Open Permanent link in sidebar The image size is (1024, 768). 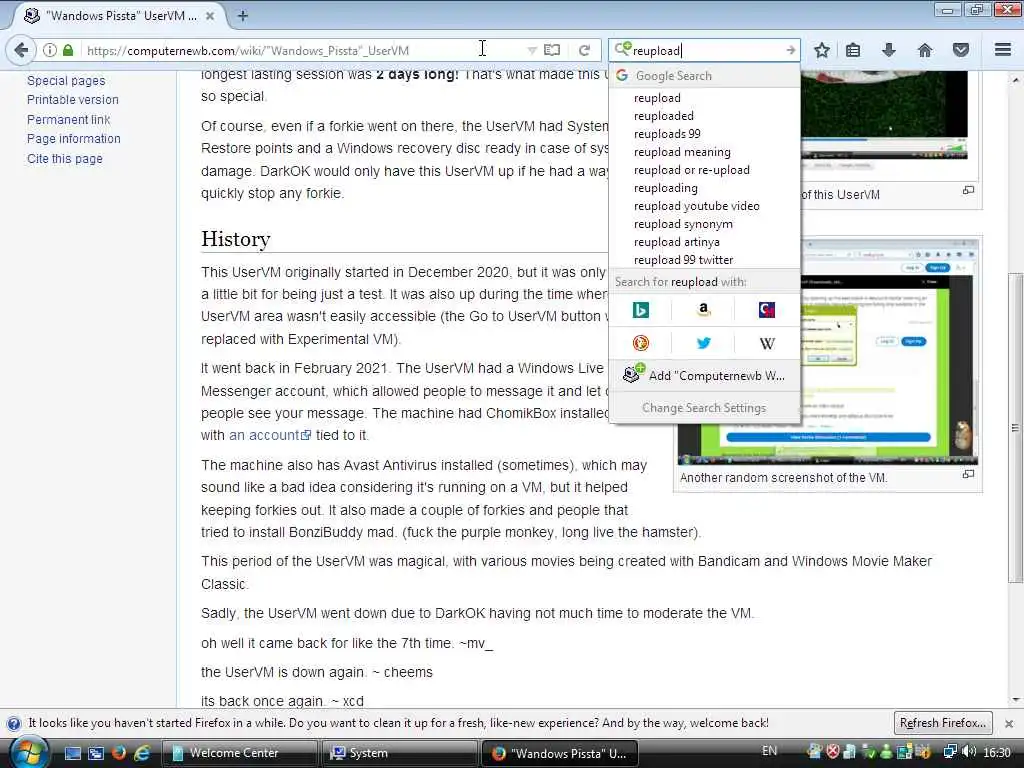(69, 120)
